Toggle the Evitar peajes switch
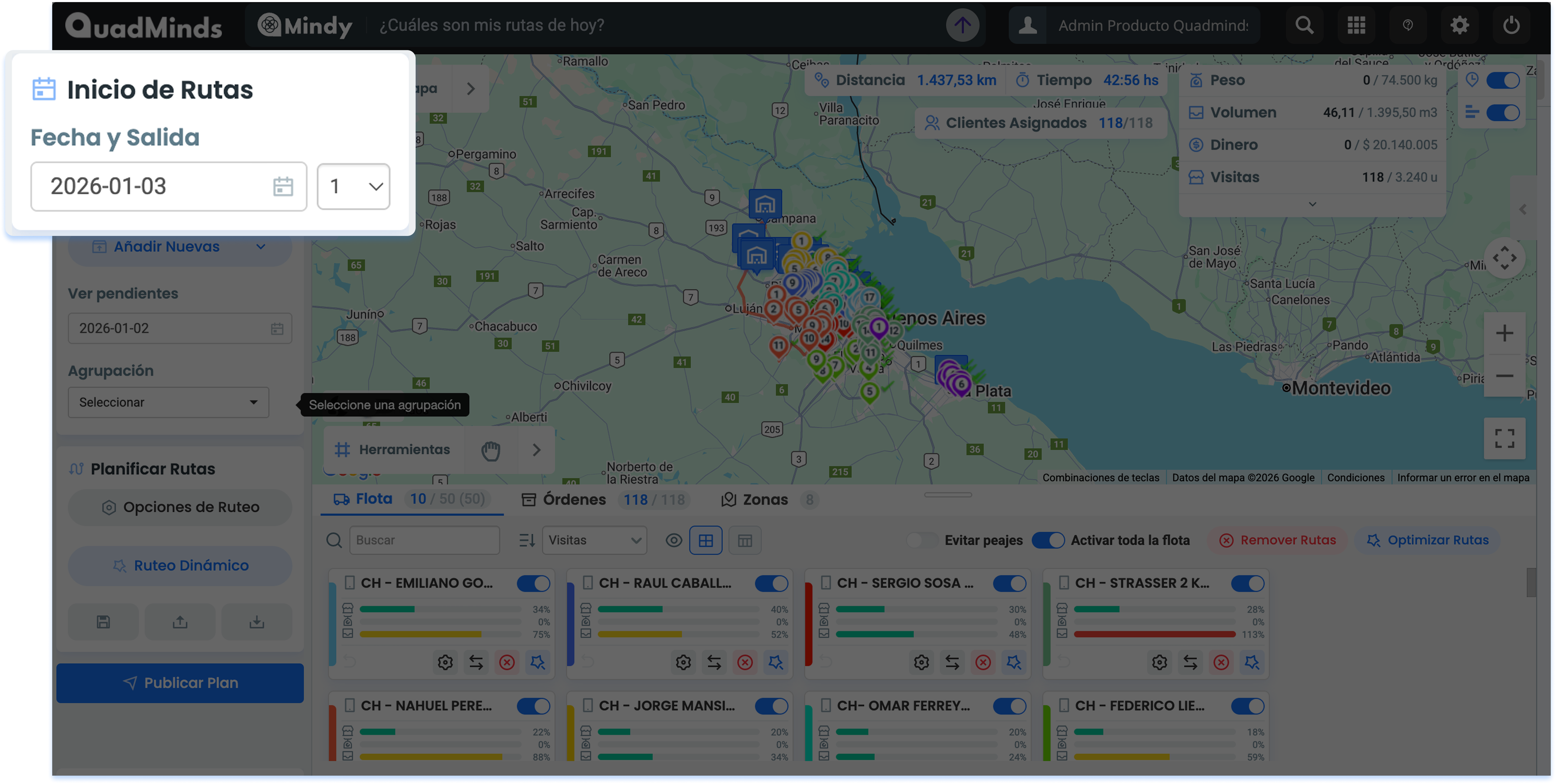 click(x=922, y=540)
